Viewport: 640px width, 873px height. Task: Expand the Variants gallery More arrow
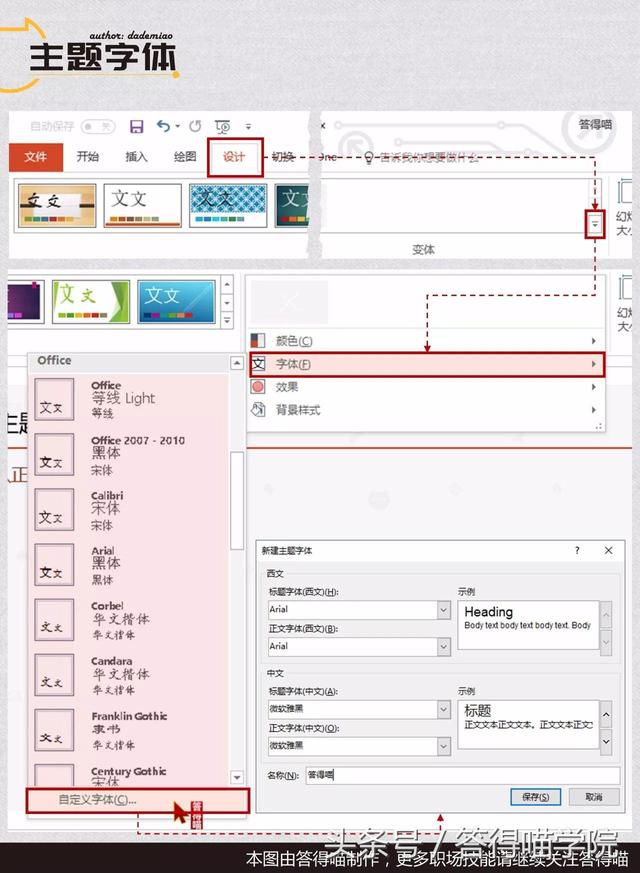[x=595, y=224]
